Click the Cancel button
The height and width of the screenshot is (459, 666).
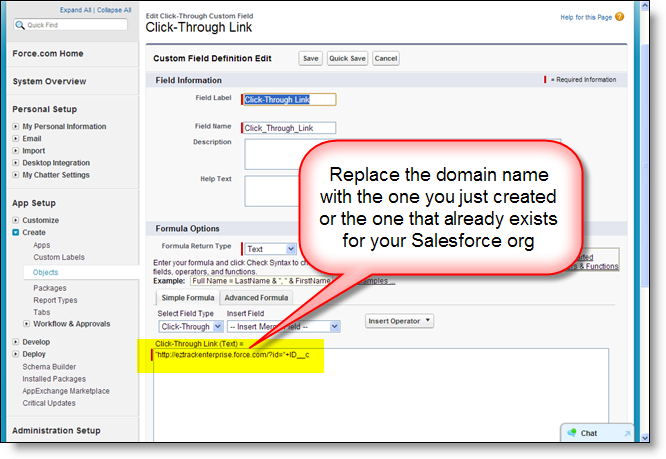tap(386, 59)
